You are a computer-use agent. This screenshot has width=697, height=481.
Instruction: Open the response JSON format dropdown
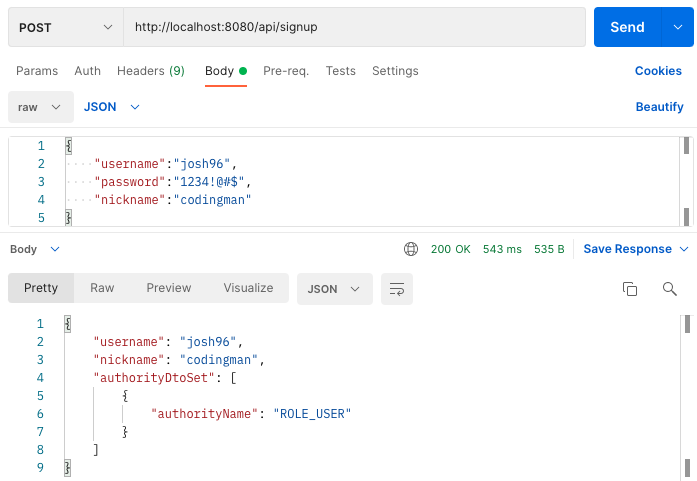(x=334, y=289)
